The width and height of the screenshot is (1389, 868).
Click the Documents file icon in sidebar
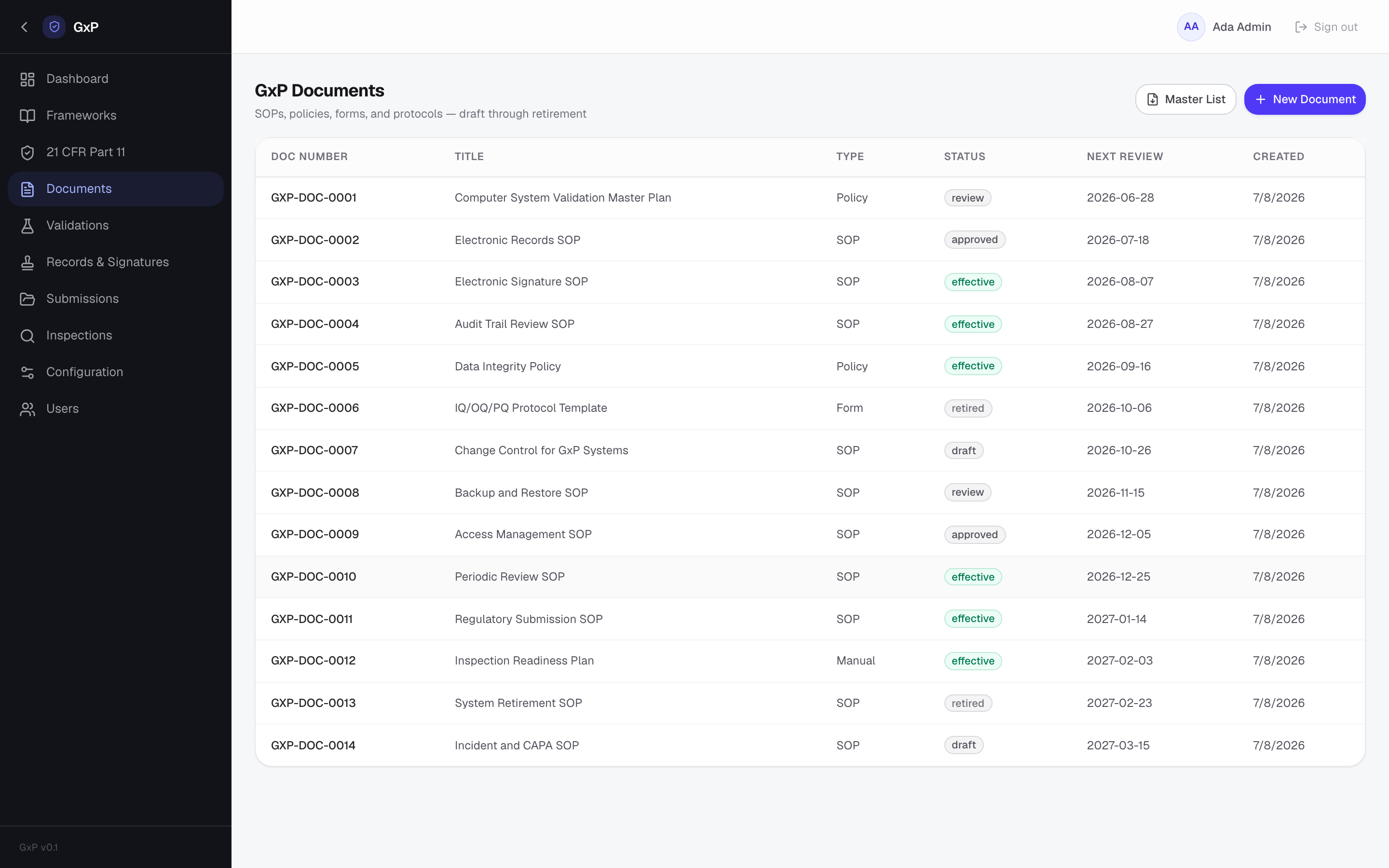27,189
